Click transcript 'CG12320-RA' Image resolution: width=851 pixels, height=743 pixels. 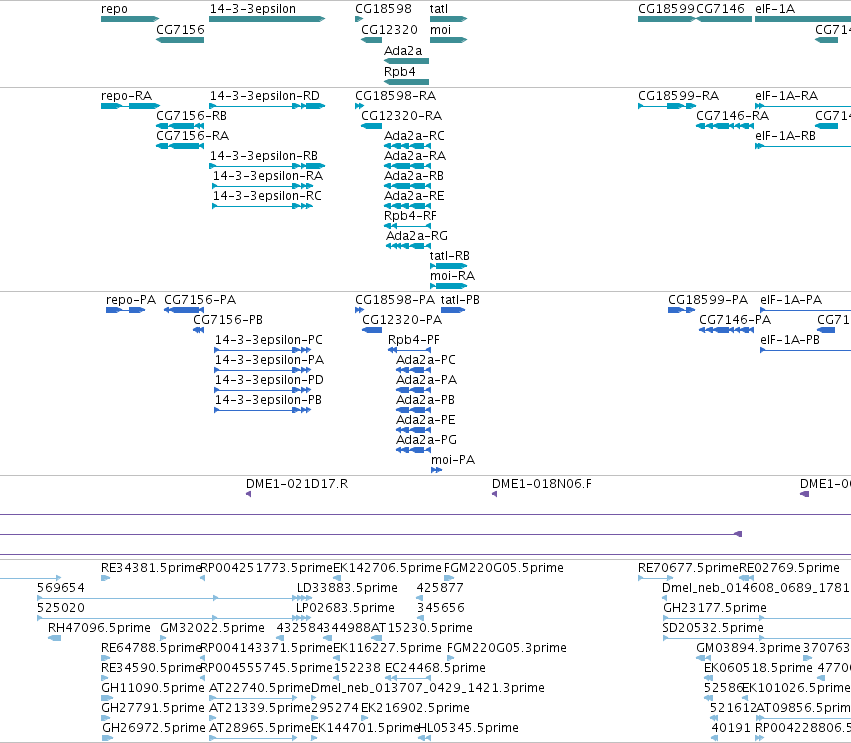click(x=402, y=116)
